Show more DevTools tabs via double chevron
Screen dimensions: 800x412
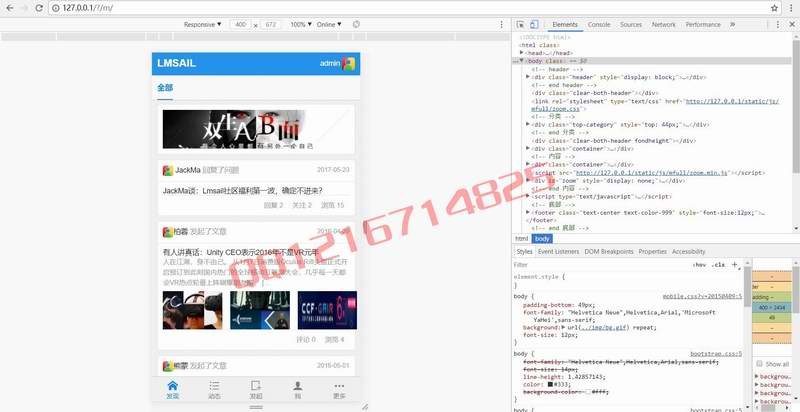tap(733, 24)
